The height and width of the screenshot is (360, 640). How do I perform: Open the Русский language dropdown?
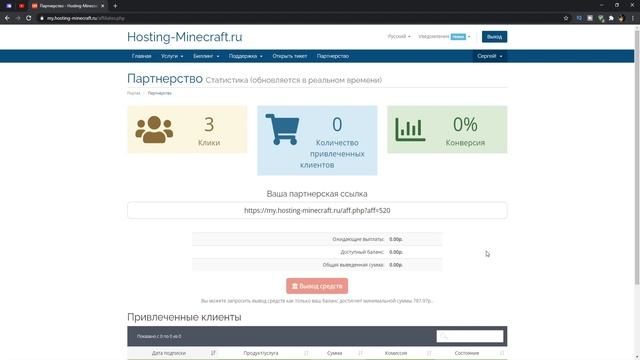pos(399,36)
